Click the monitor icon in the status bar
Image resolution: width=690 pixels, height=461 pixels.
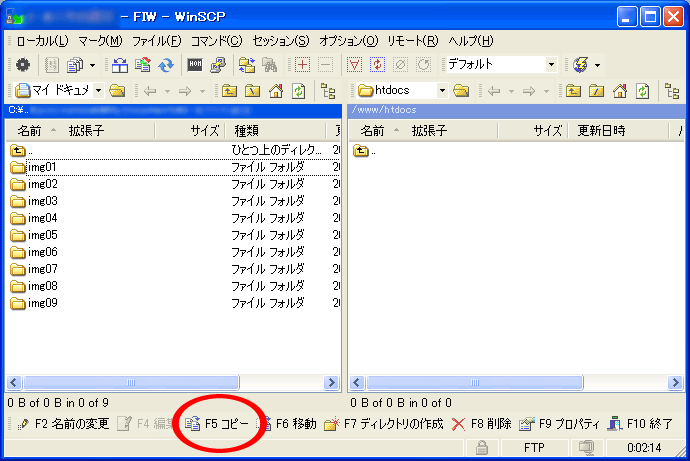(x=587, y=448)
